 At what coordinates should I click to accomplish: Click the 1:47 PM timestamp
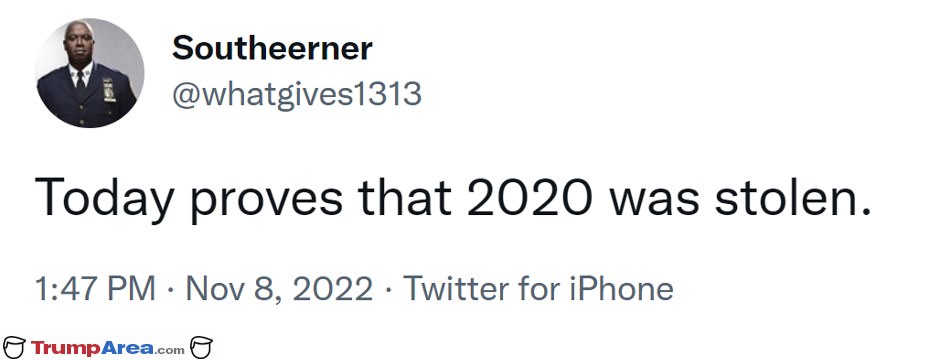click(95, 288)
